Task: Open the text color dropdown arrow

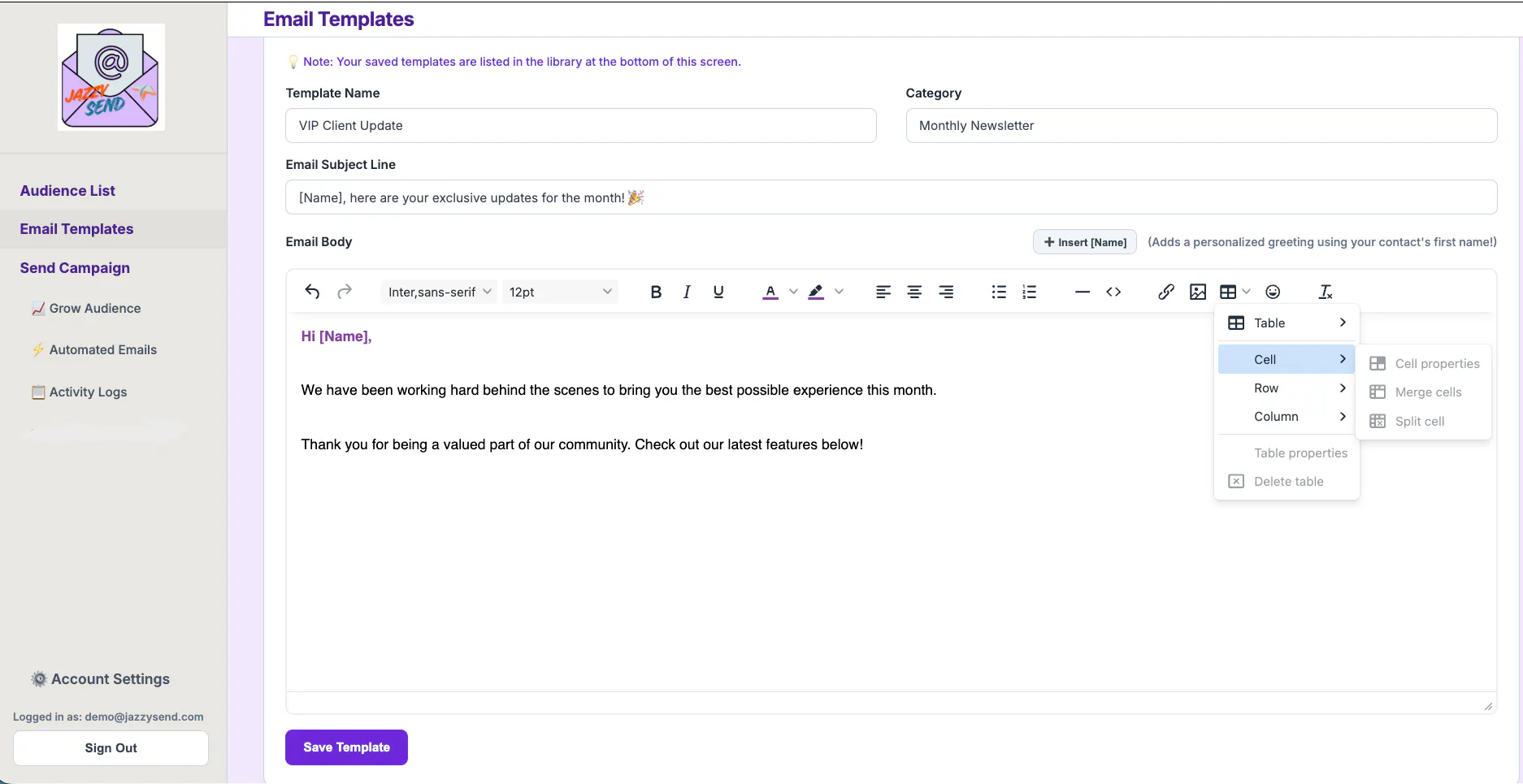Action: click(x=793, y=292)
